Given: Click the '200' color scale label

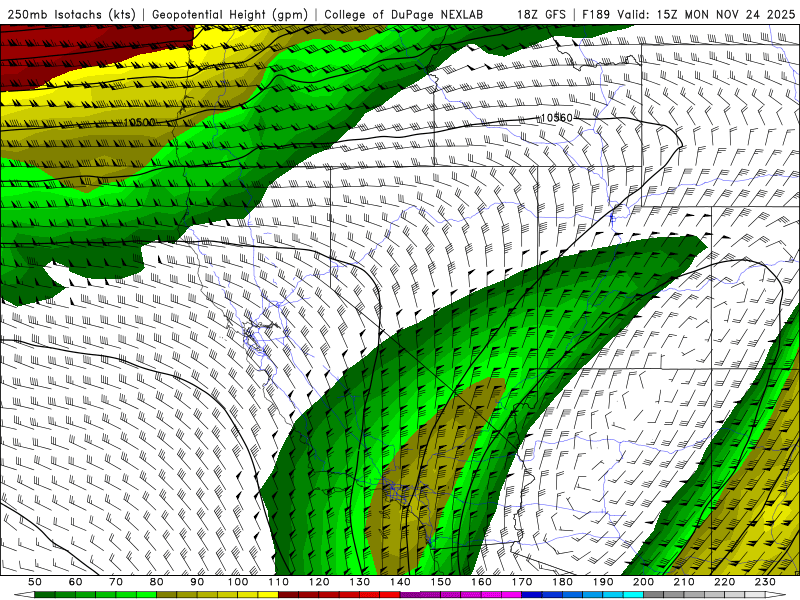Looking at the screenshot, I should [x=643, y=582].
